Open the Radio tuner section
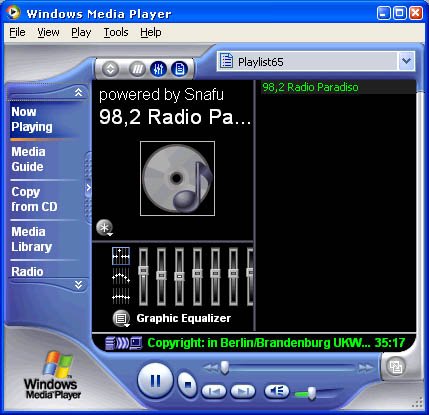The width and height of the screenshot is (429, 415). (27, 272)
